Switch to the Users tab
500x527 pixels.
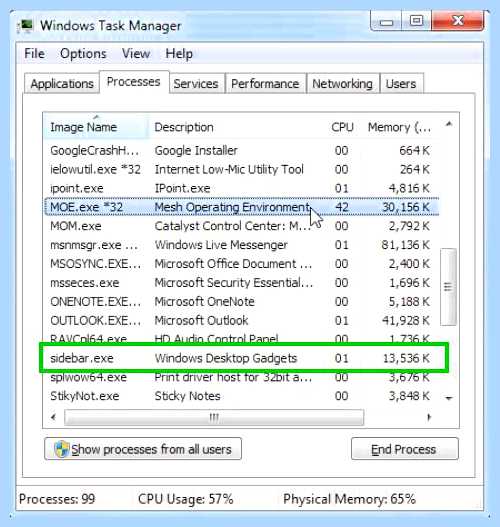click(401, 83)
